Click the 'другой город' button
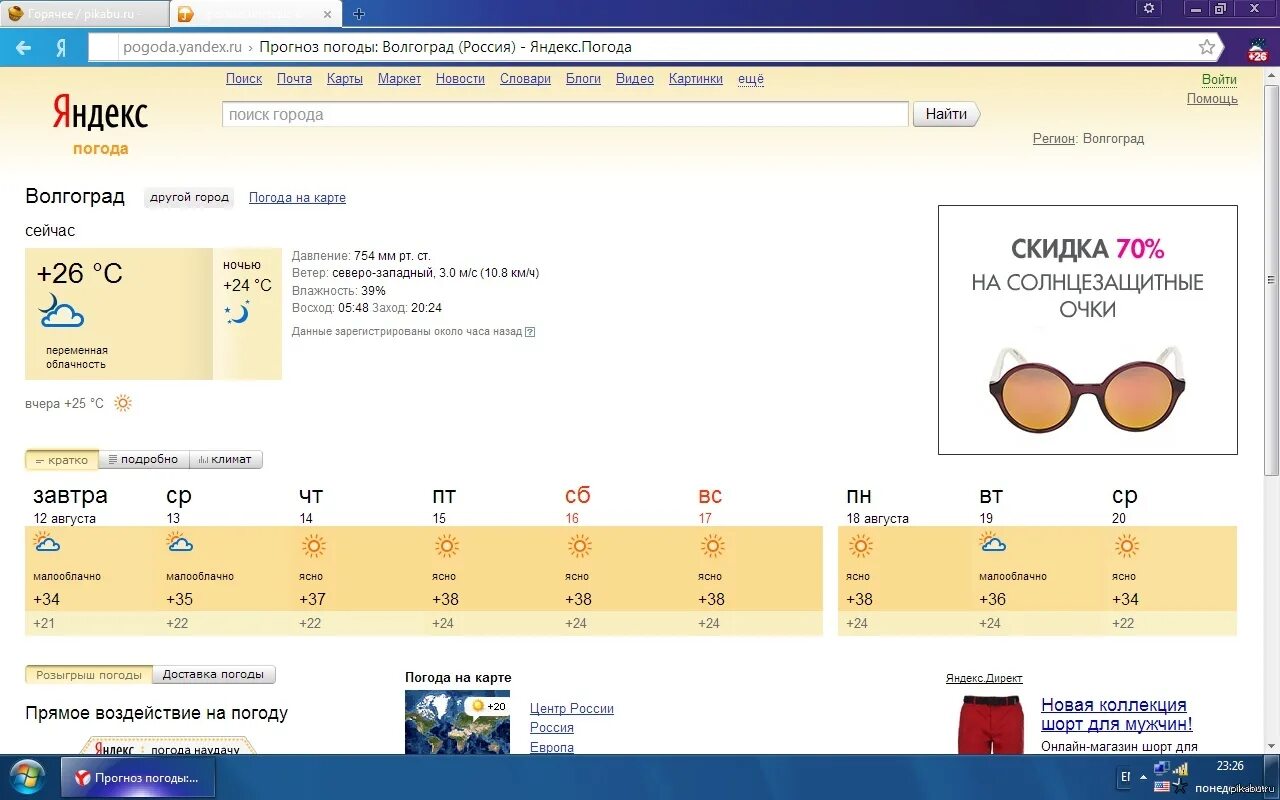This screenshot has height=800, width=1280. (x=190, y=197)
